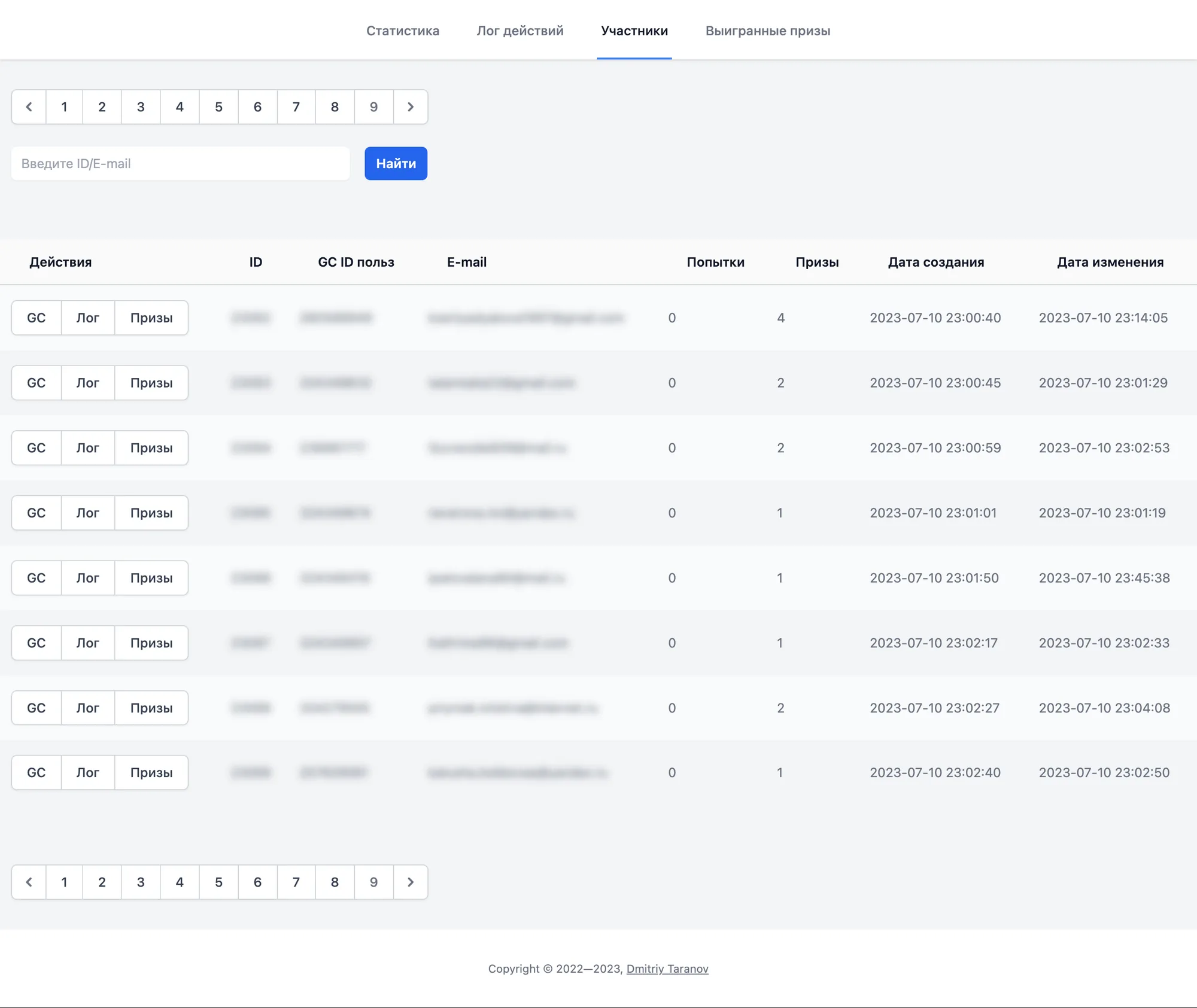The height and width of the screenshot is (1008, 1197).
Task: Open Призы for row created 23:00:40
Action: (151, 318)
